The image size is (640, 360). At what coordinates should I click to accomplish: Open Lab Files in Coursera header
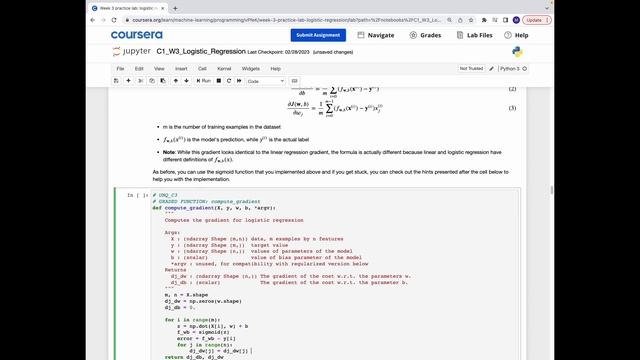click(474, 35)
